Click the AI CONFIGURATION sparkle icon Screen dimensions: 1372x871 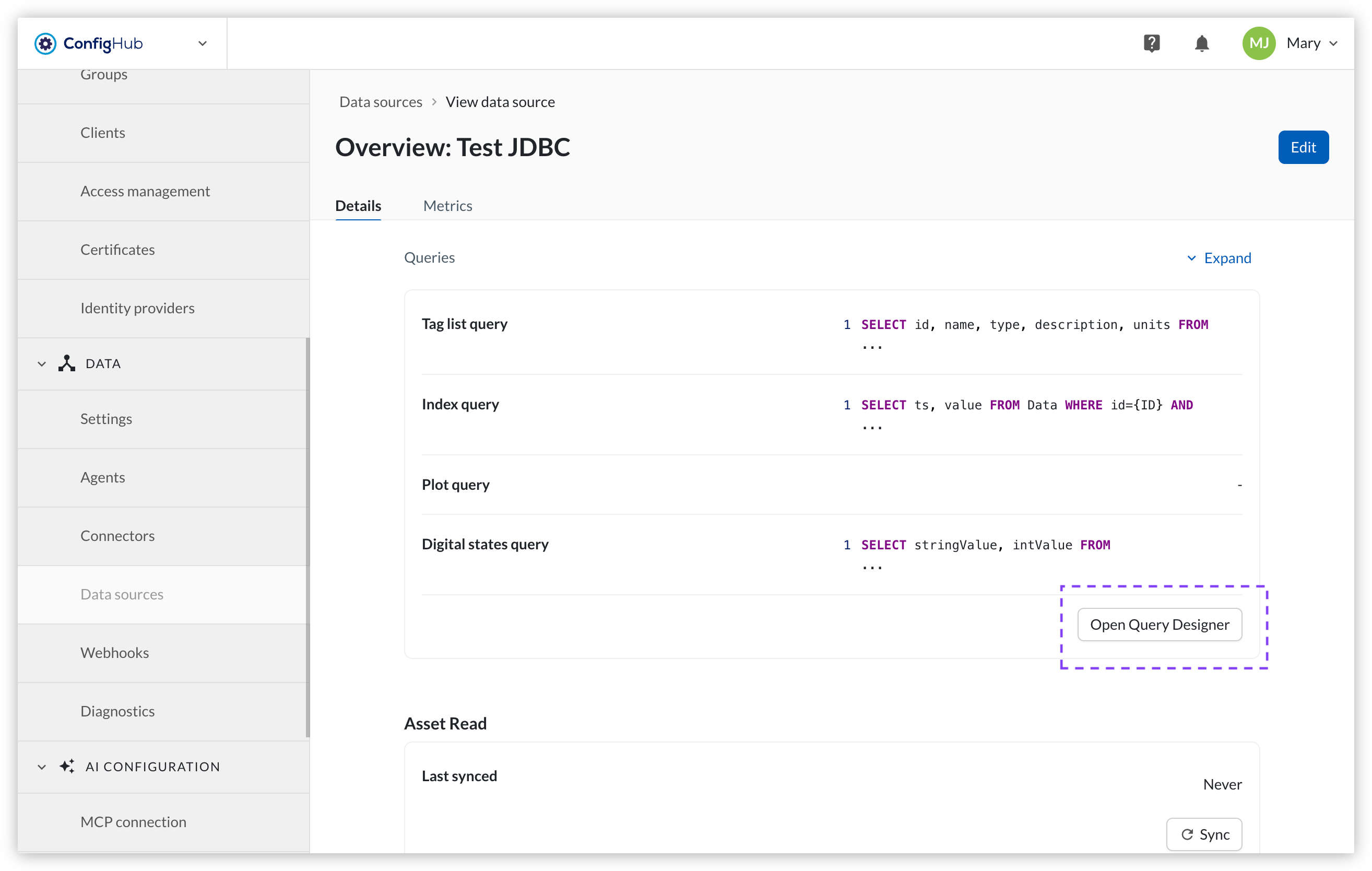pyautogui.click(x=67, y=766)
